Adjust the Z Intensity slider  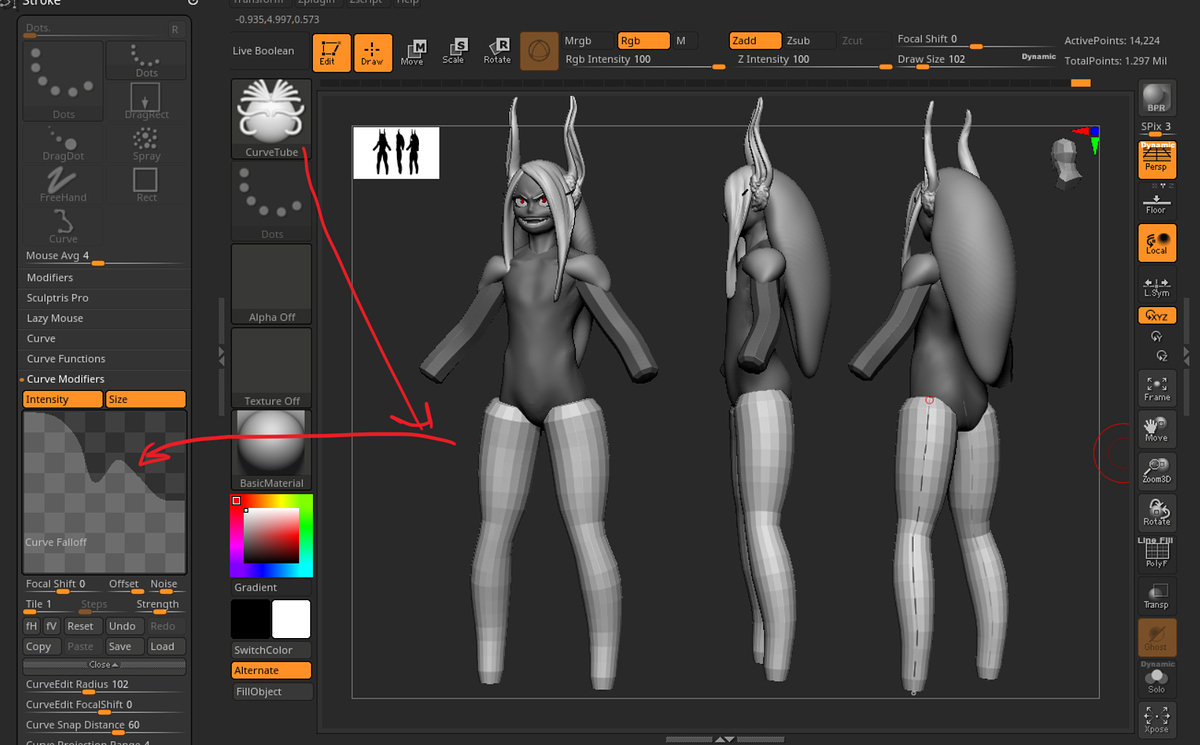[813, 60]
